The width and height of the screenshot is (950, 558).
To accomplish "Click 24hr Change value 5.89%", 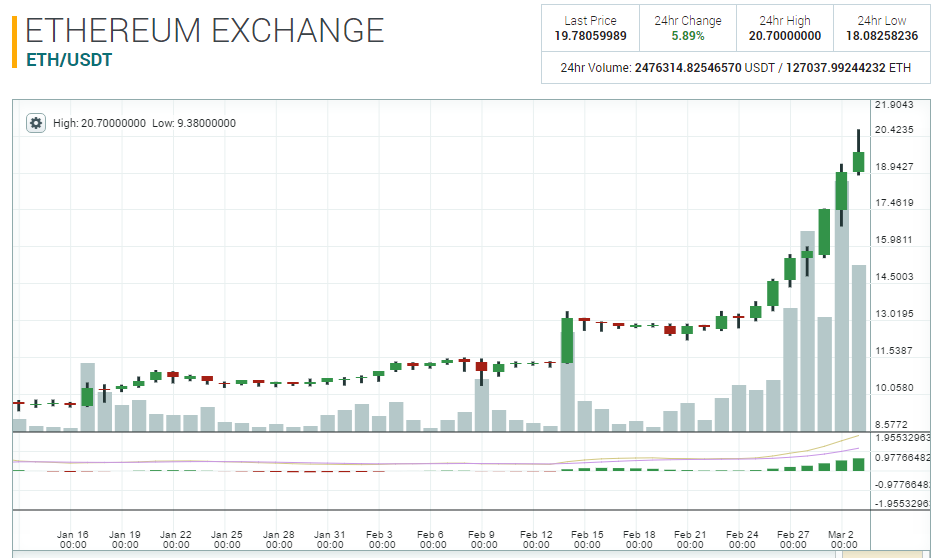I will [x=688, y=36].
